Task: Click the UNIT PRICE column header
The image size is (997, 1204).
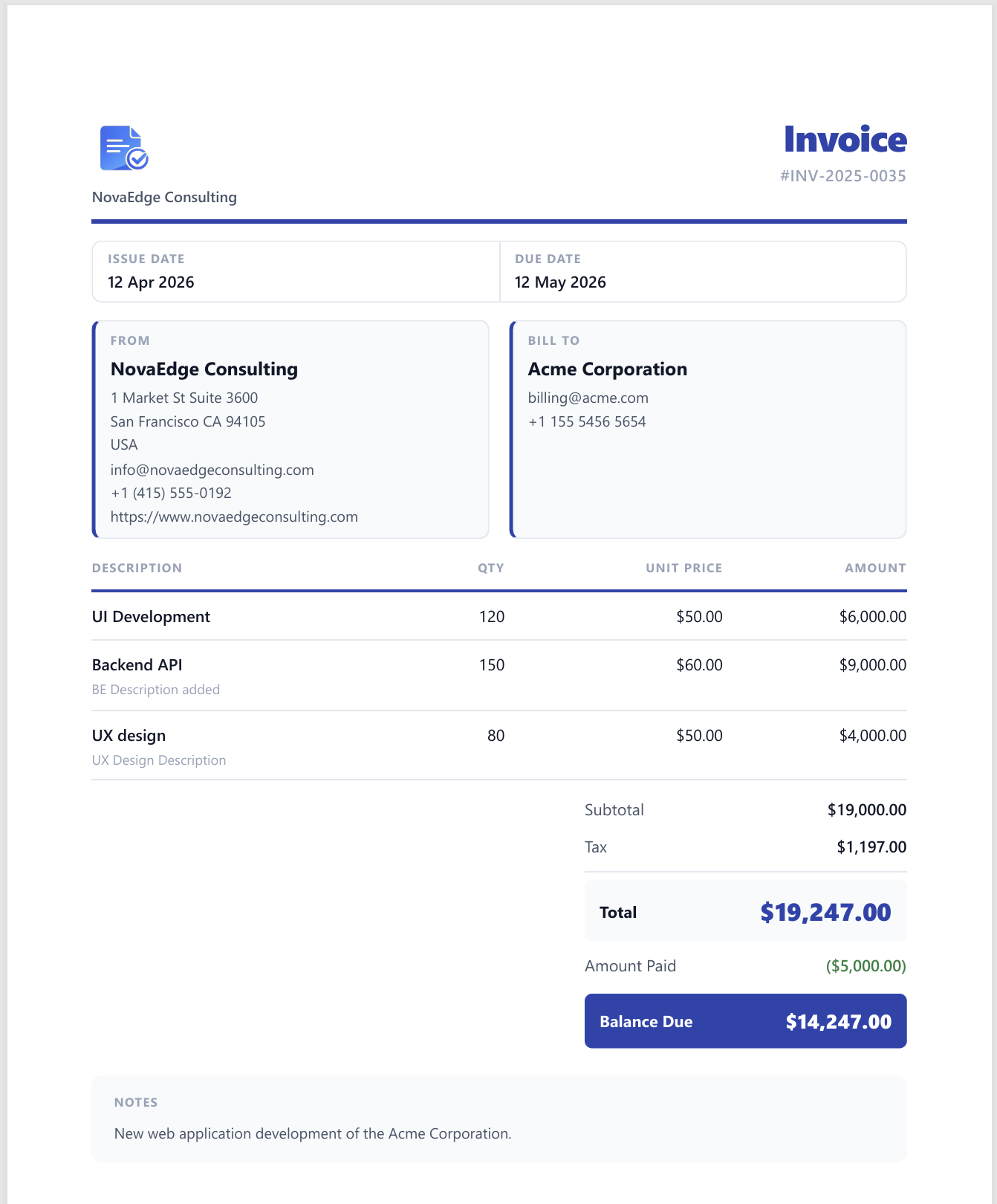Action: coord(684,568)
